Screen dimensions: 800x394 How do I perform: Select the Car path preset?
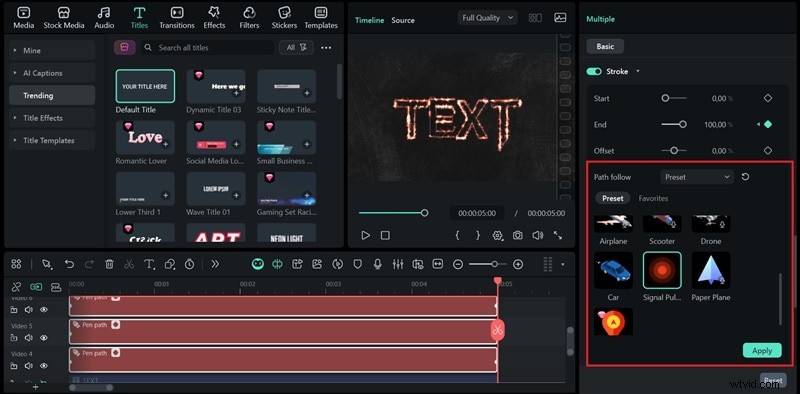[x=613, y=270]
